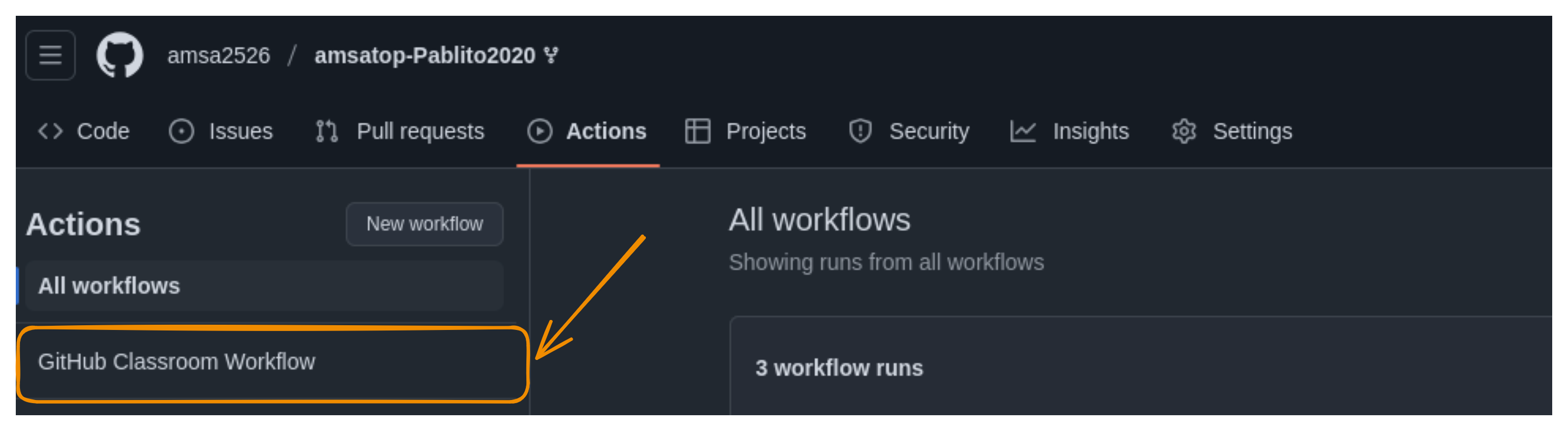1568x431 pixels.
Task: Click the fork icon beside repository name
Action: pyautogui.click(x=552, y=55)
